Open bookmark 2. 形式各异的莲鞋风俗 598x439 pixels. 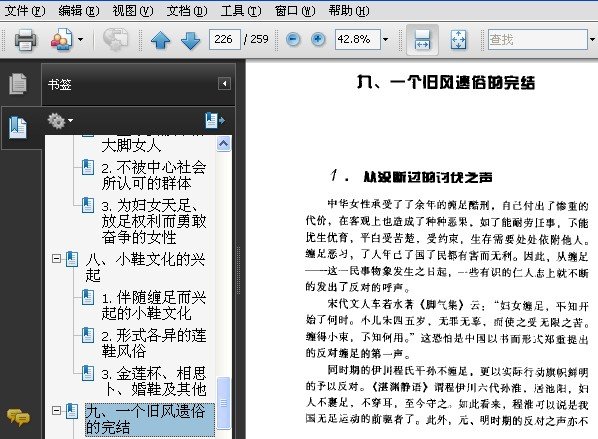tap(154, 343)
